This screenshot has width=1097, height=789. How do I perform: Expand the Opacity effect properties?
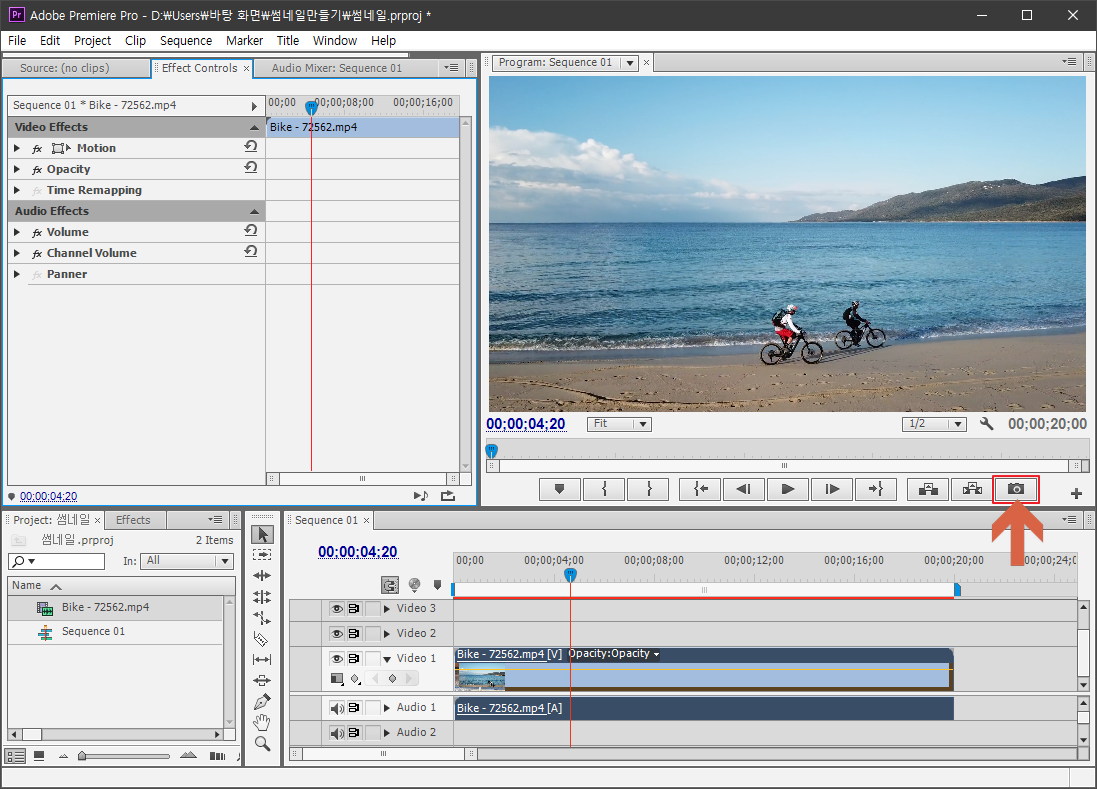pyautogui.click(x=17, y=170)
